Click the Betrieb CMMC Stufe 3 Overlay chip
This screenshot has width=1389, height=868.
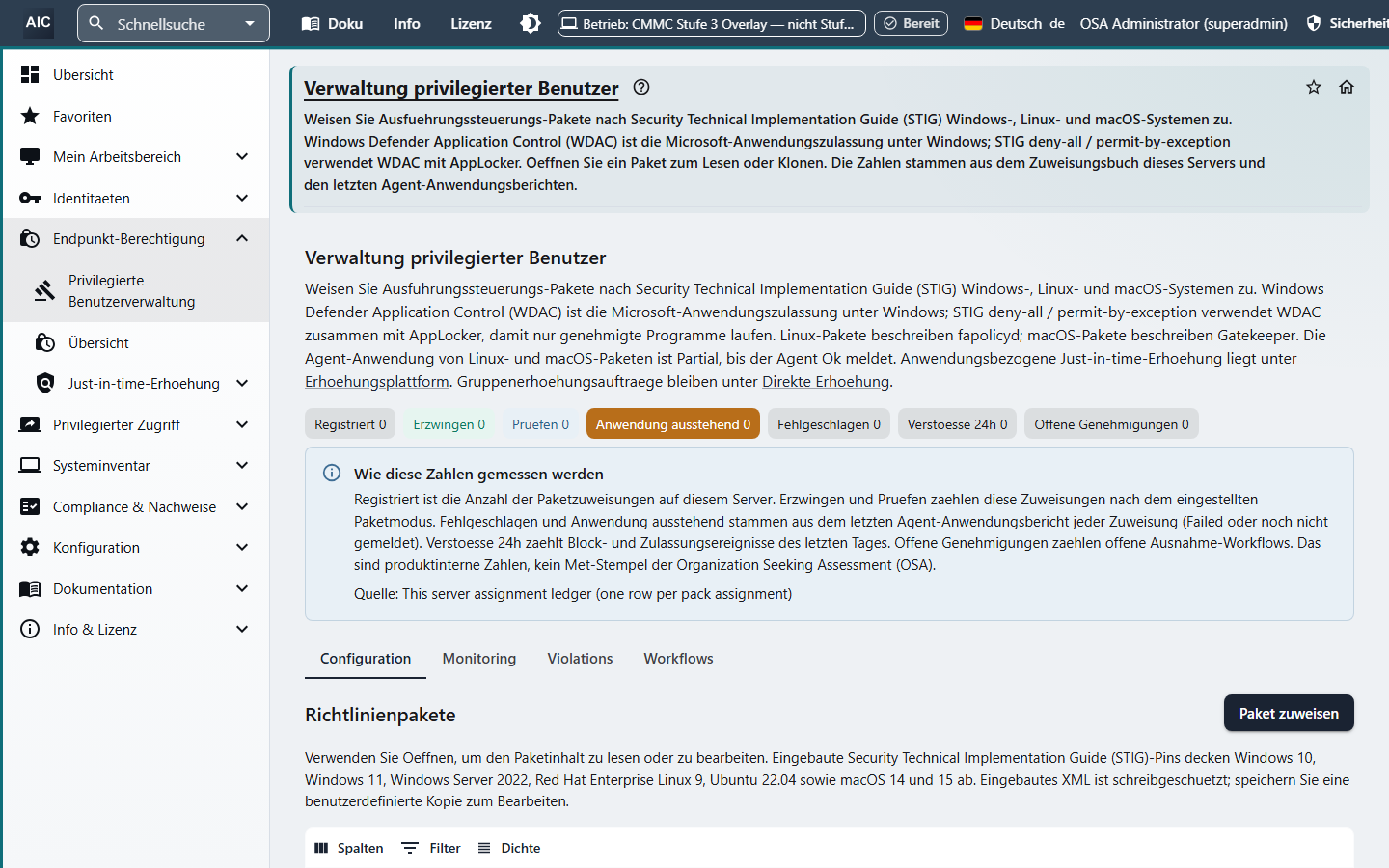click(711, 23)
